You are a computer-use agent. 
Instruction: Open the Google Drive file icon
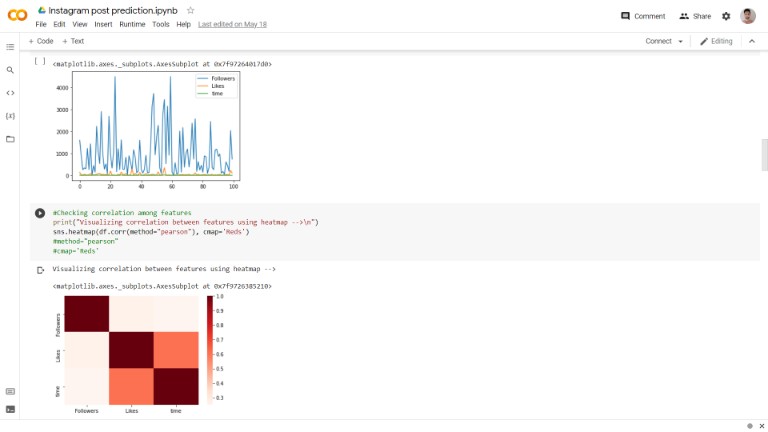[42, 10]
